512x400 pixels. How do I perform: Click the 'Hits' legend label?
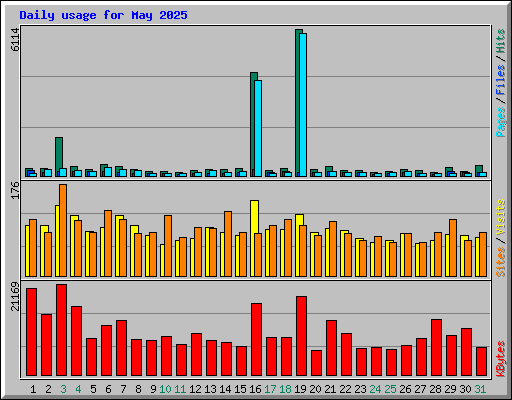click(x=501, y=41)
